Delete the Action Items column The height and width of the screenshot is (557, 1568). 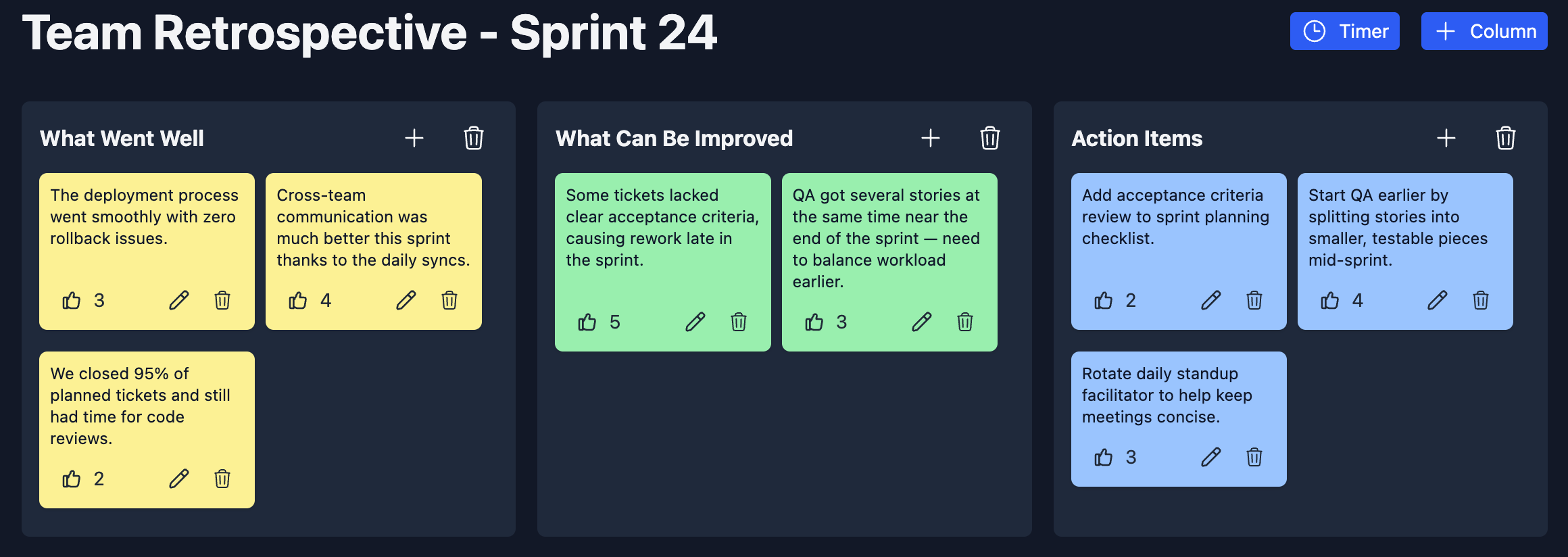pyautogui.click(x=1506, y=139)
